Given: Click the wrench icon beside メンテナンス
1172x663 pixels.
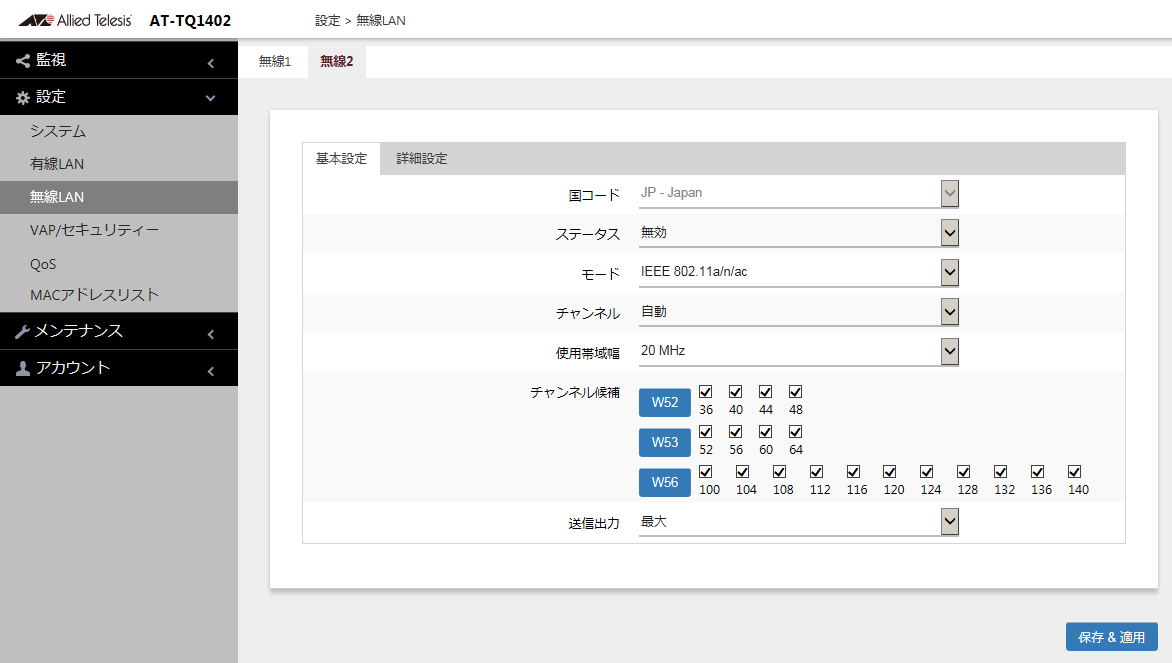Looking at the screenshot, I should [22, 331].
